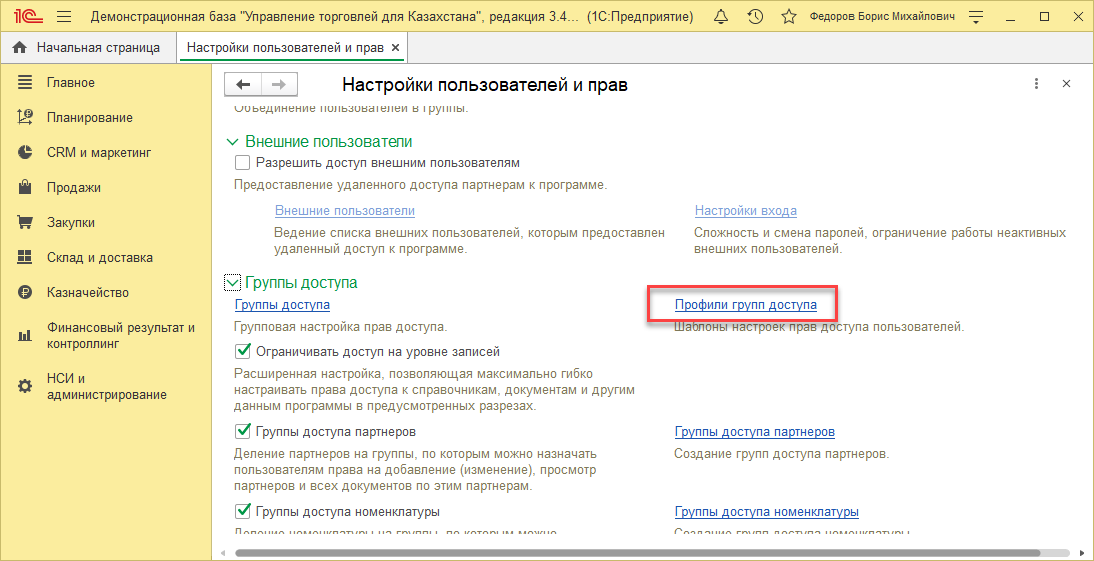Open НСИ и администрирование gear section
The height and width of the screenshot is (561, 1094).
pos(92,386)
